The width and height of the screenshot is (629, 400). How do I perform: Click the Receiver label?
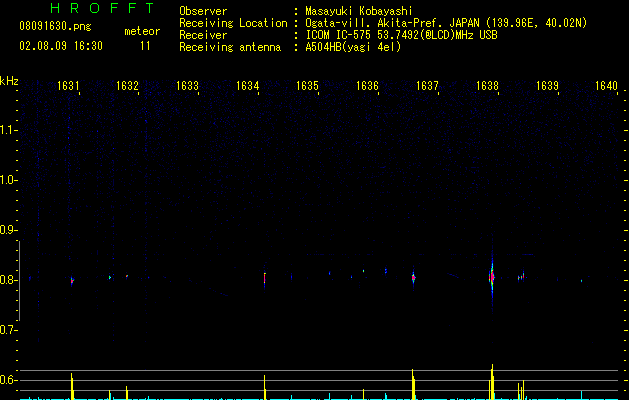(203, 35)
